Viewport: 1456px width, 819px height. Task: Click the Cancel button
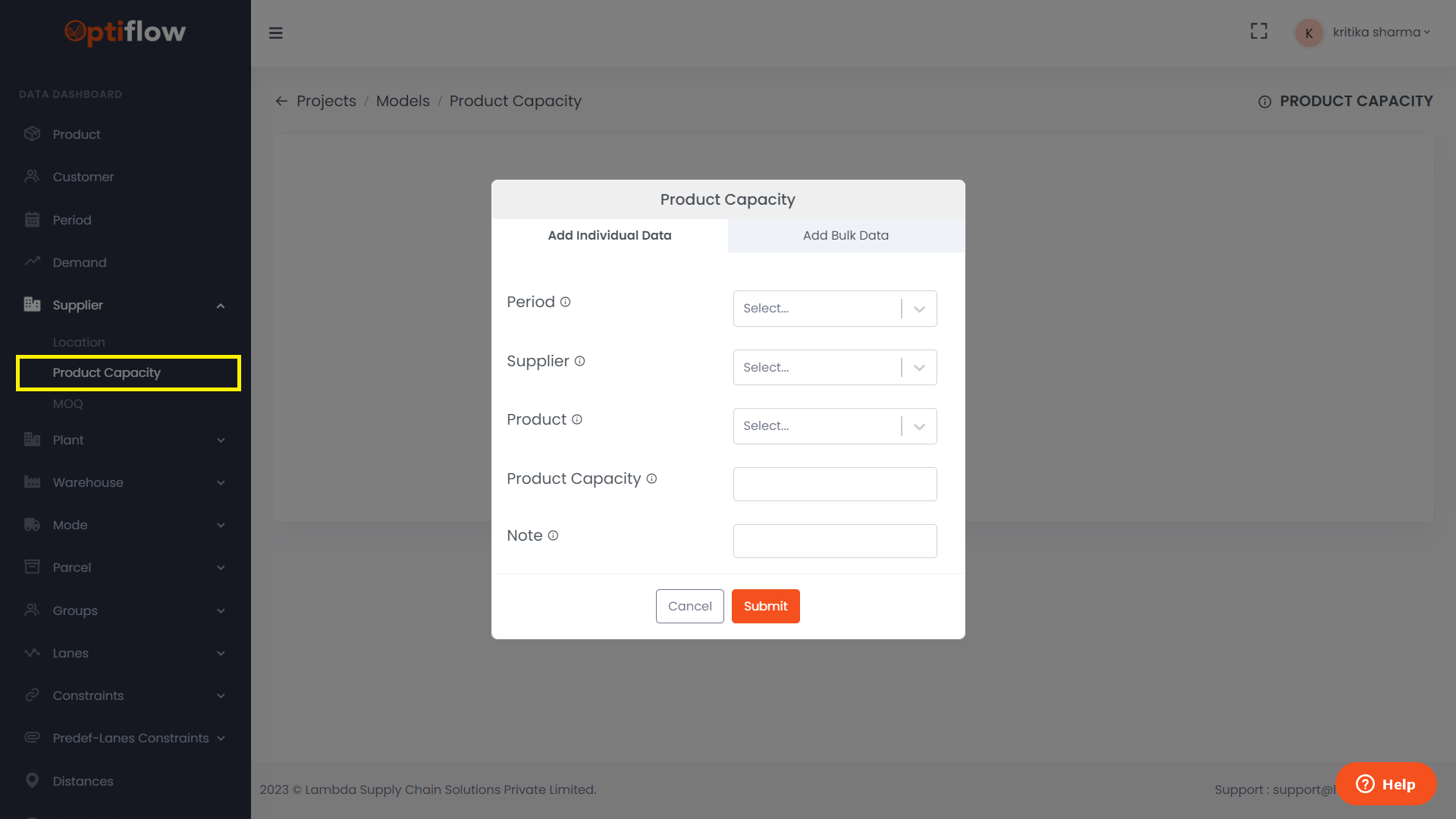pos(689,606)
